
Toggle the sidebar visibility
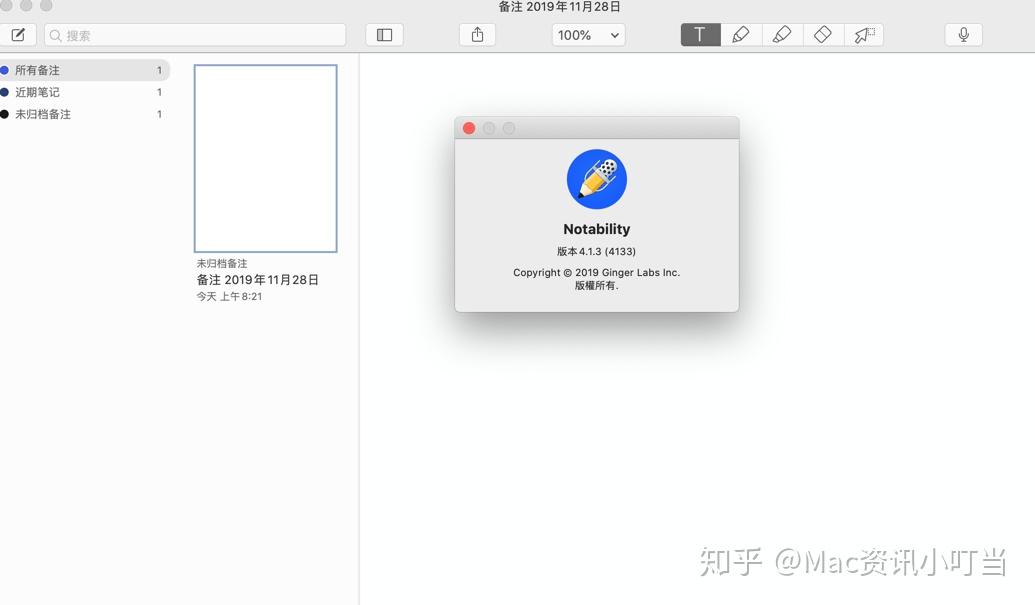[x=383, y=34]
